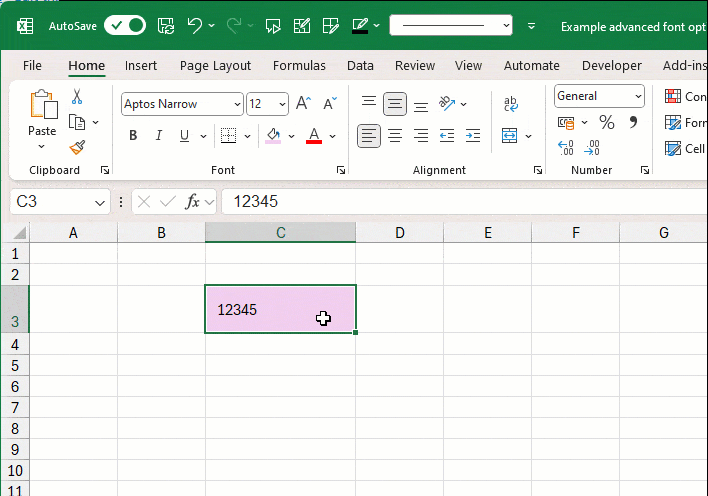Open the File tab
Image resolution: width=708 pixels, height=496 pixels.
32,66
